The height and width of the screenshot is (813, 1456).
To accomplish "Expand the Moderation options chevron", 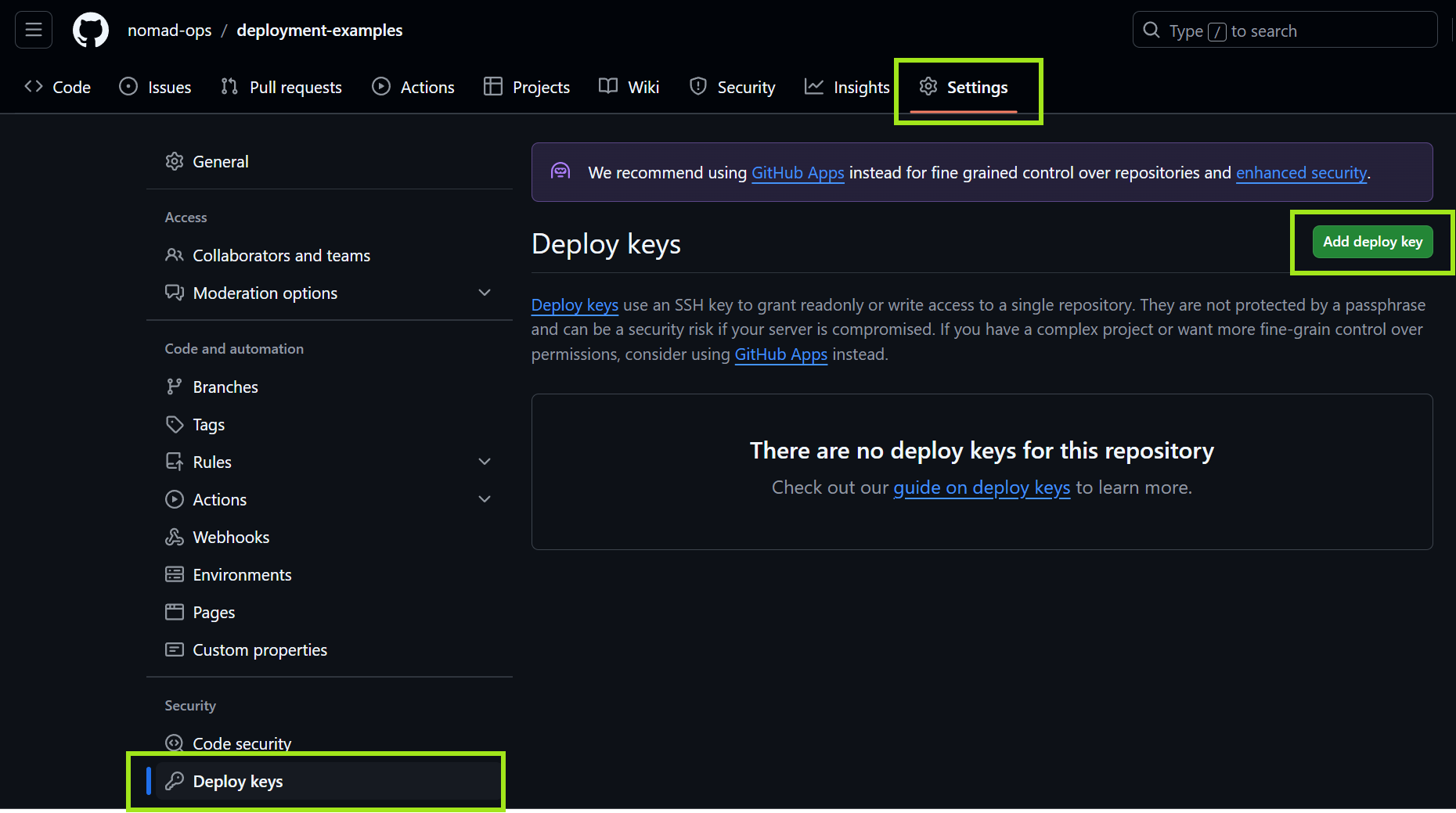I will point(485,293).
